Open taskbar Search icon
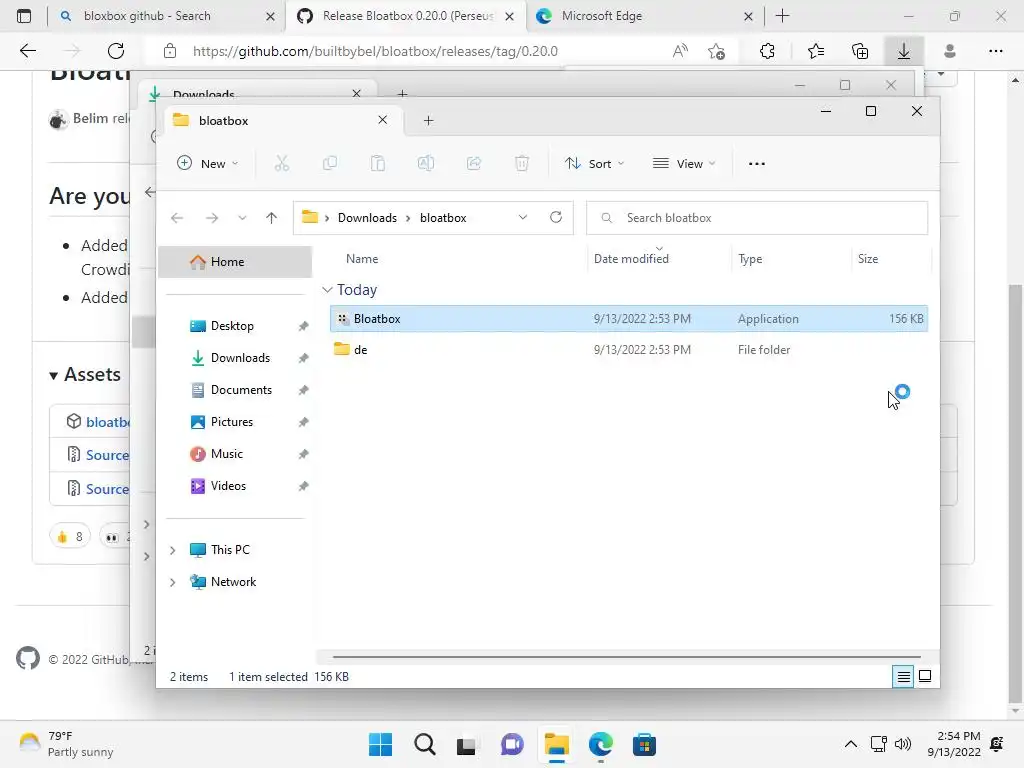The width and height of the screenshot is (1024, 768). coord(424,744)
